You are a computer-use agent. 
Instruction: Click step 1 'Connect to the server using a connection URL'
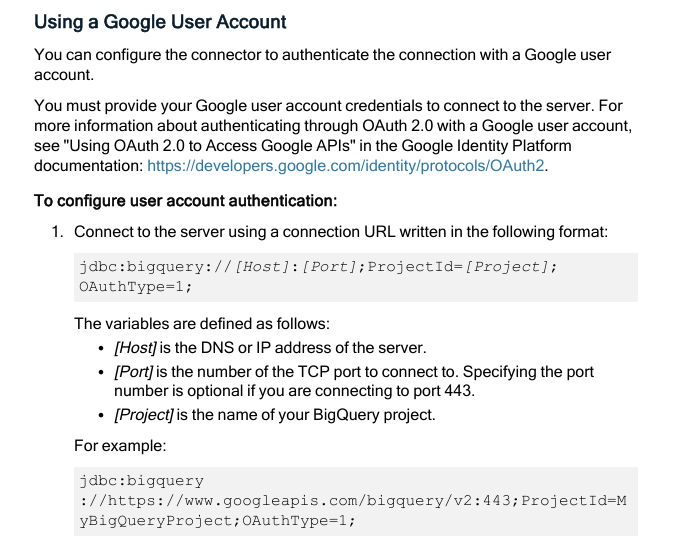(x=341, y=232)
